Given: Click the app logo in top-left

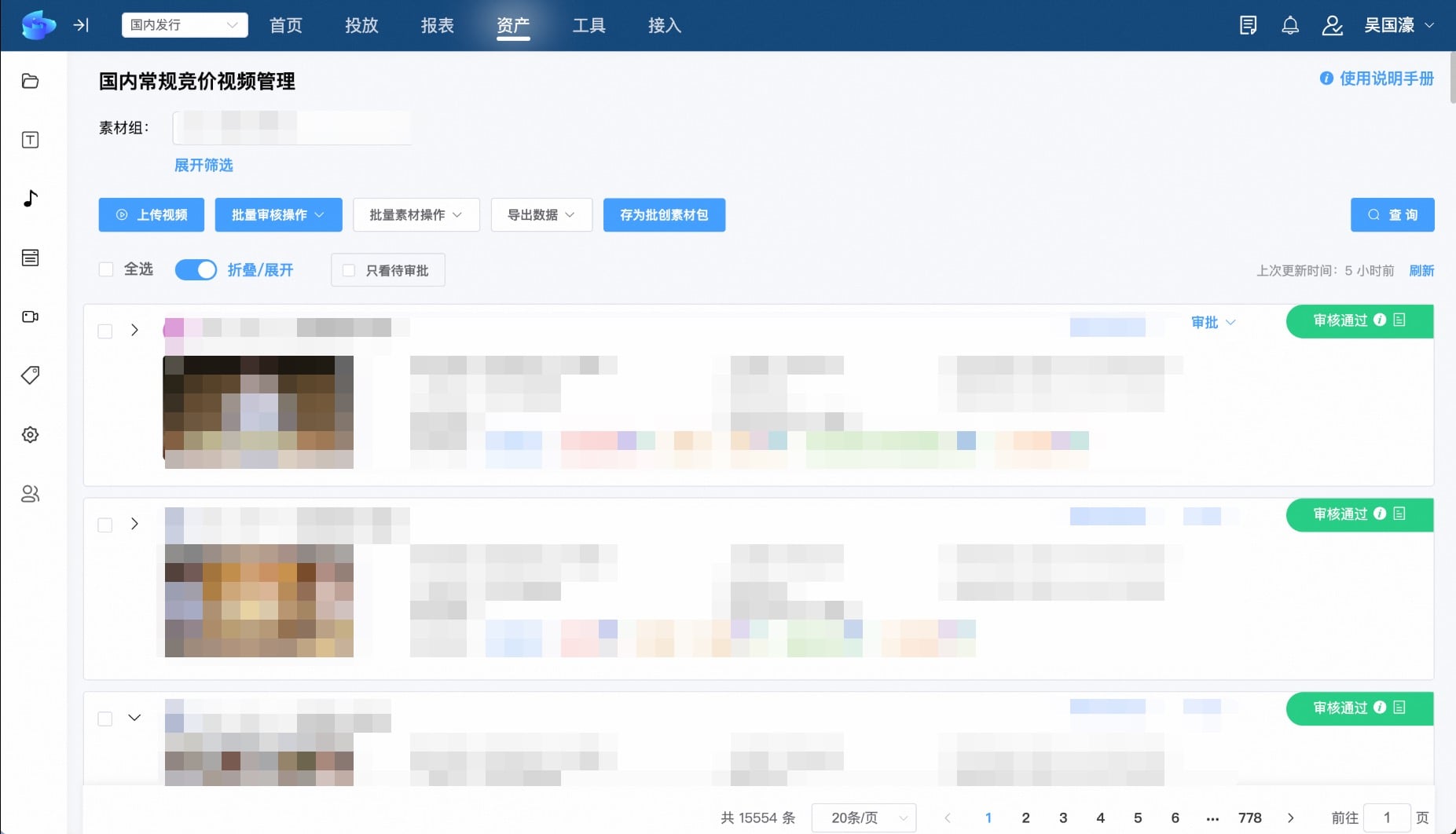Looking at the screenshot, I should [x=39, y=25].
